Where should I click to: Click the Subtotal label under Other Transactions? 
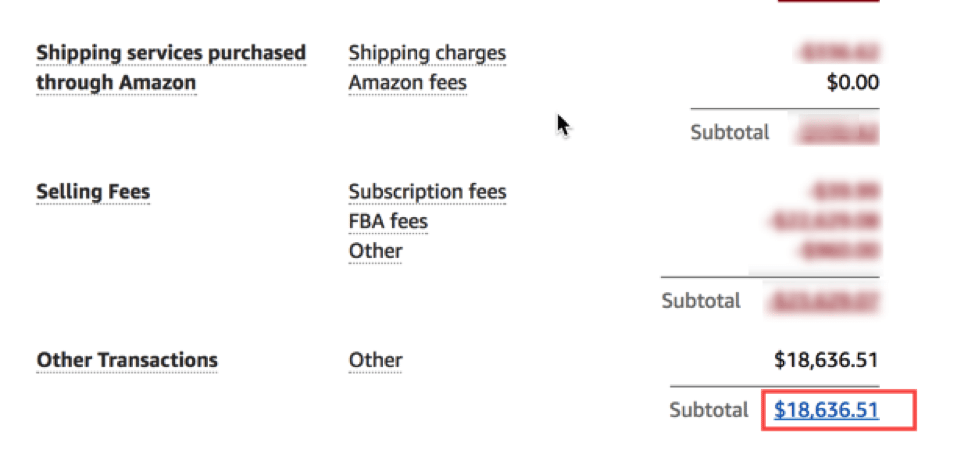click(709, 410)
